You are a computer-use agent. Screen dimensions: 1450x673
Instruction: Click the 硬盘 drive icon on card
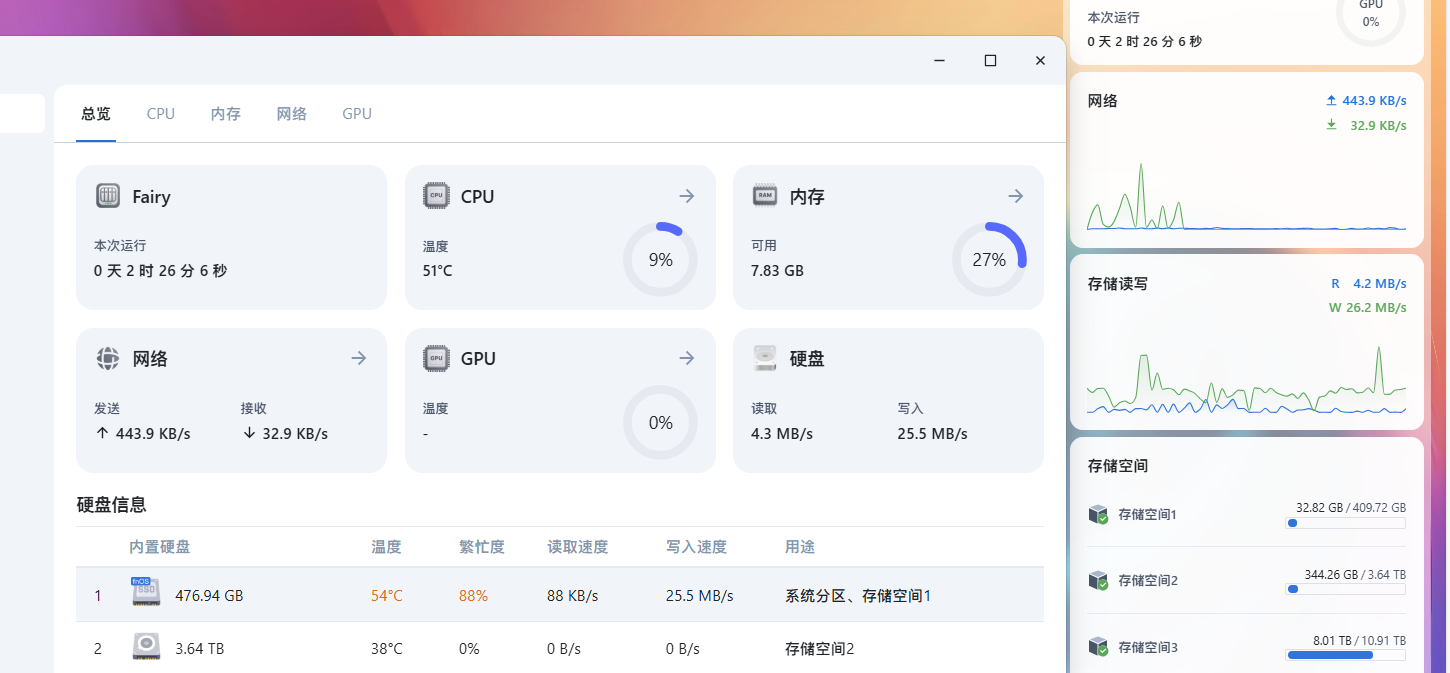765,358
